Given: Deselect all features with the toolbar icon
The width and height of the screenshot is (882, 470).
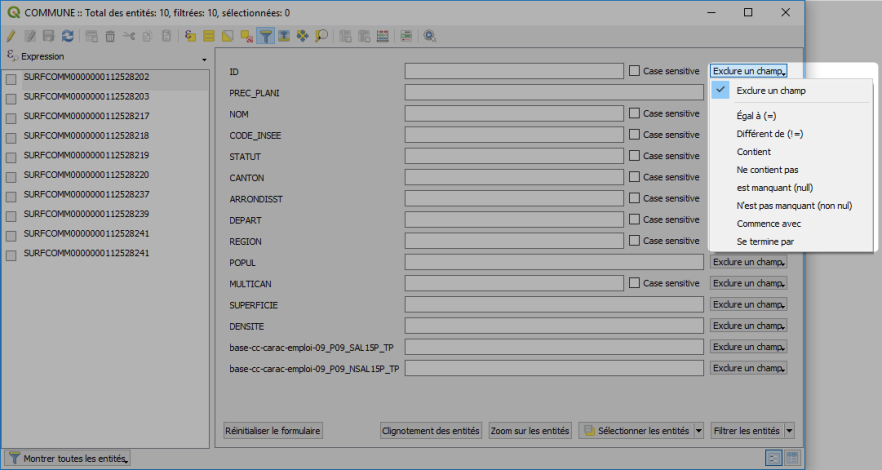Looking at the screenshot, I should tap(246, 37).
